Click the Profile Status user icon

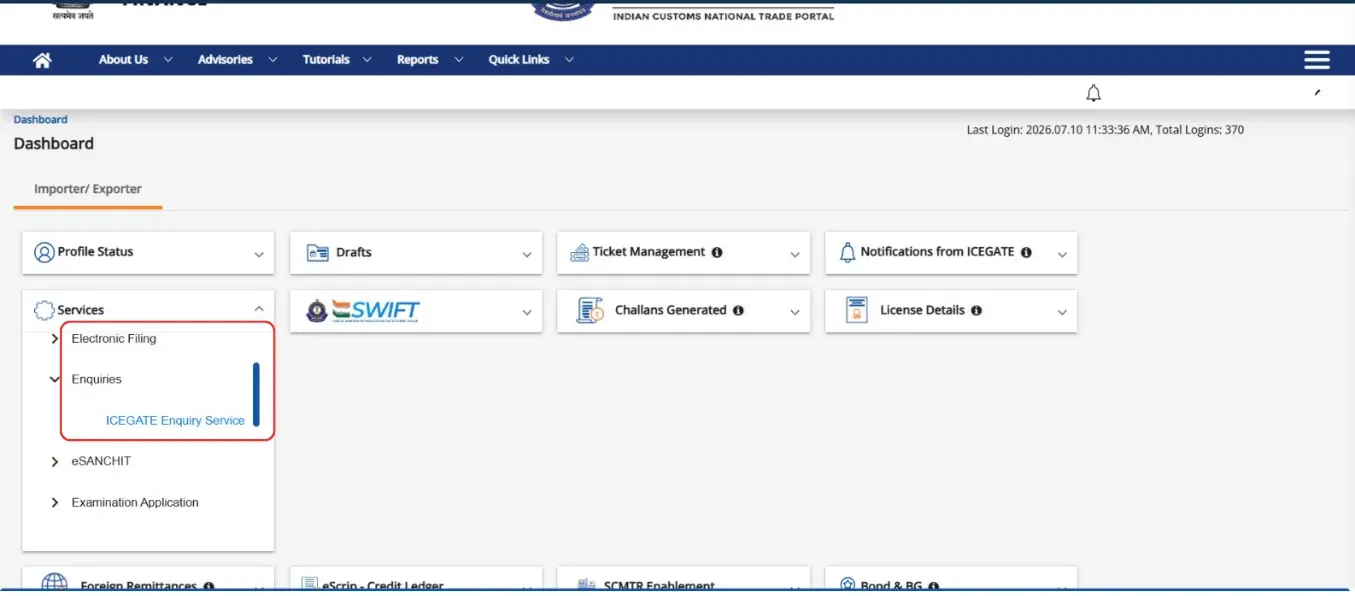coord(44,252)
